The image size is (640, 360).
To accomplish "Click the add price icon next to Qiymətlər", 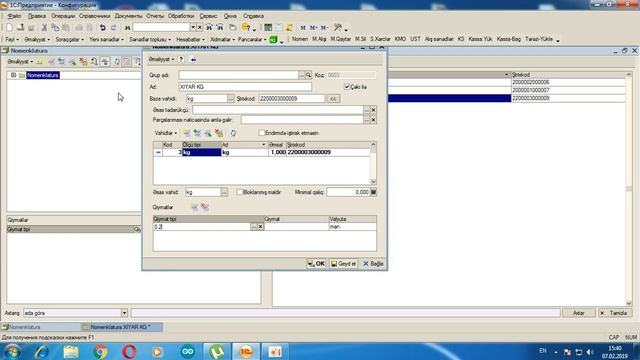I will coord(195,207).
